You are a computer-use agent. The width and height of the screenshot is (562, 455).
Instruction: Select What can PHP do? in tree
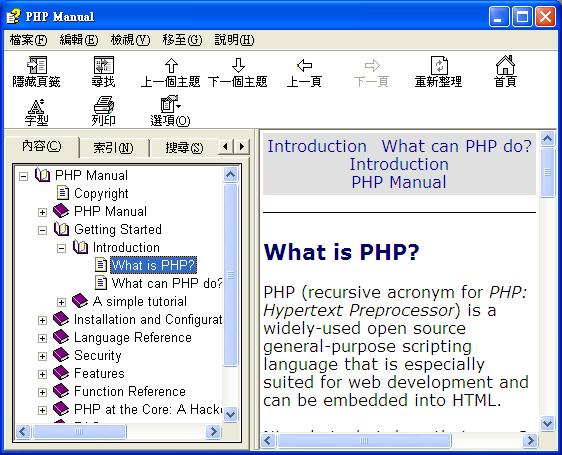tap(167, 283)
